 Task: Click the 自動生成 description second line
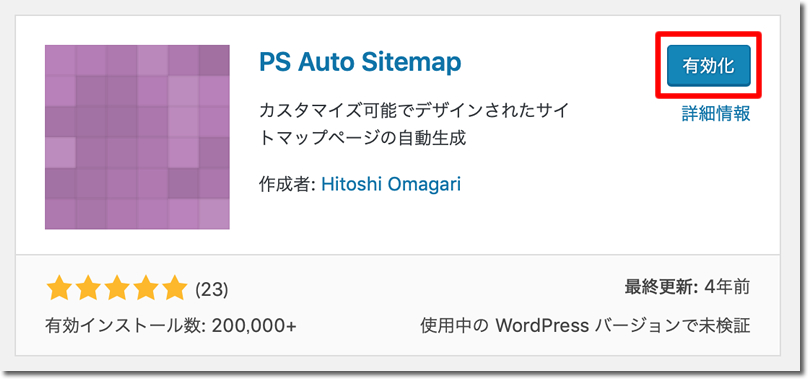coord(363,138)
